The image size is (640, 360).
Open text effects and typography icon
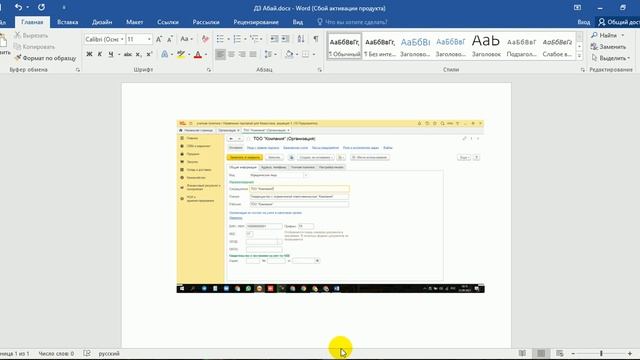164,54
